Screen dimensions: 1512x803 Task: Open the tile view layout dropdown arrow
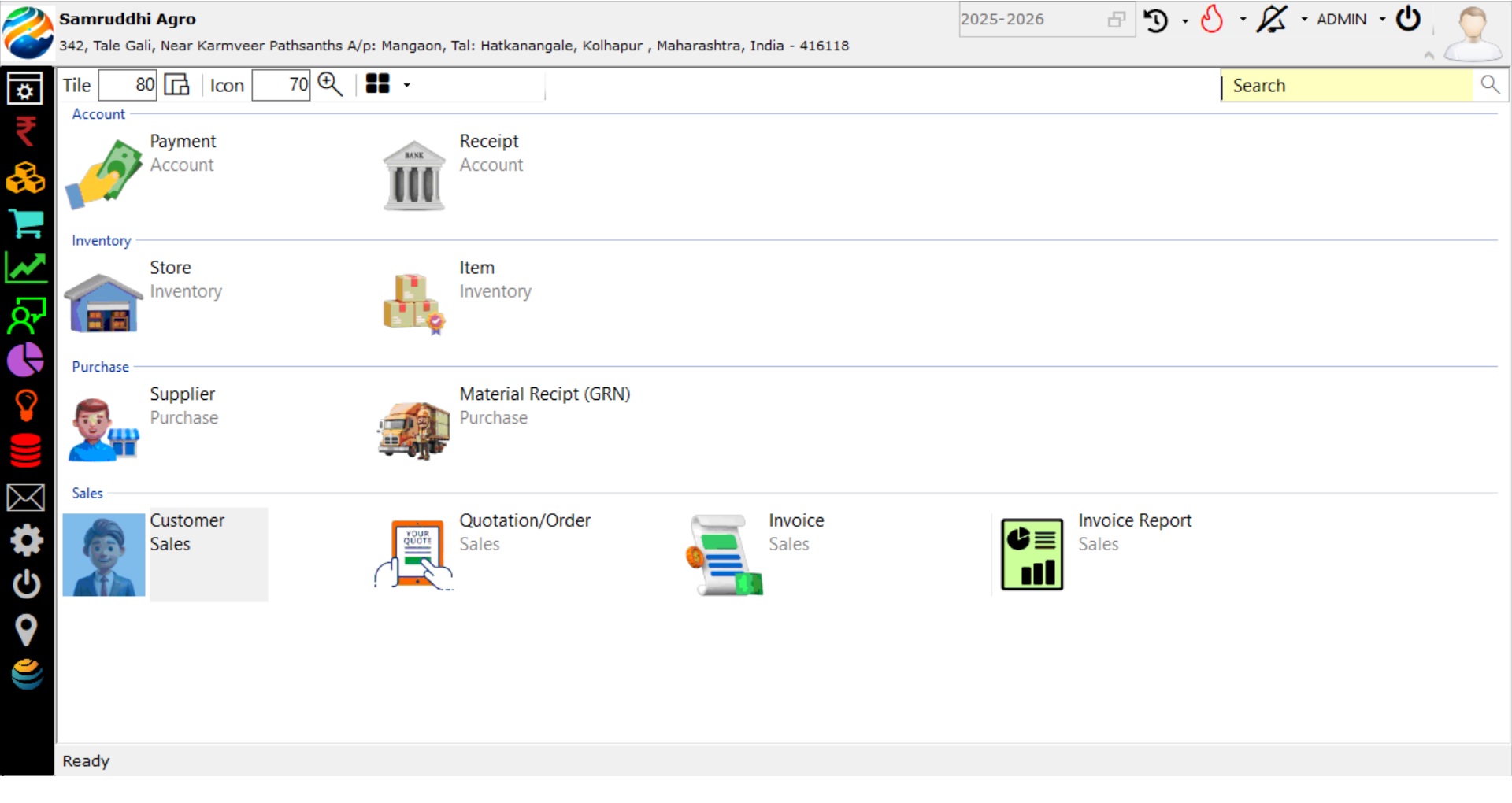(x=407, y=85)
